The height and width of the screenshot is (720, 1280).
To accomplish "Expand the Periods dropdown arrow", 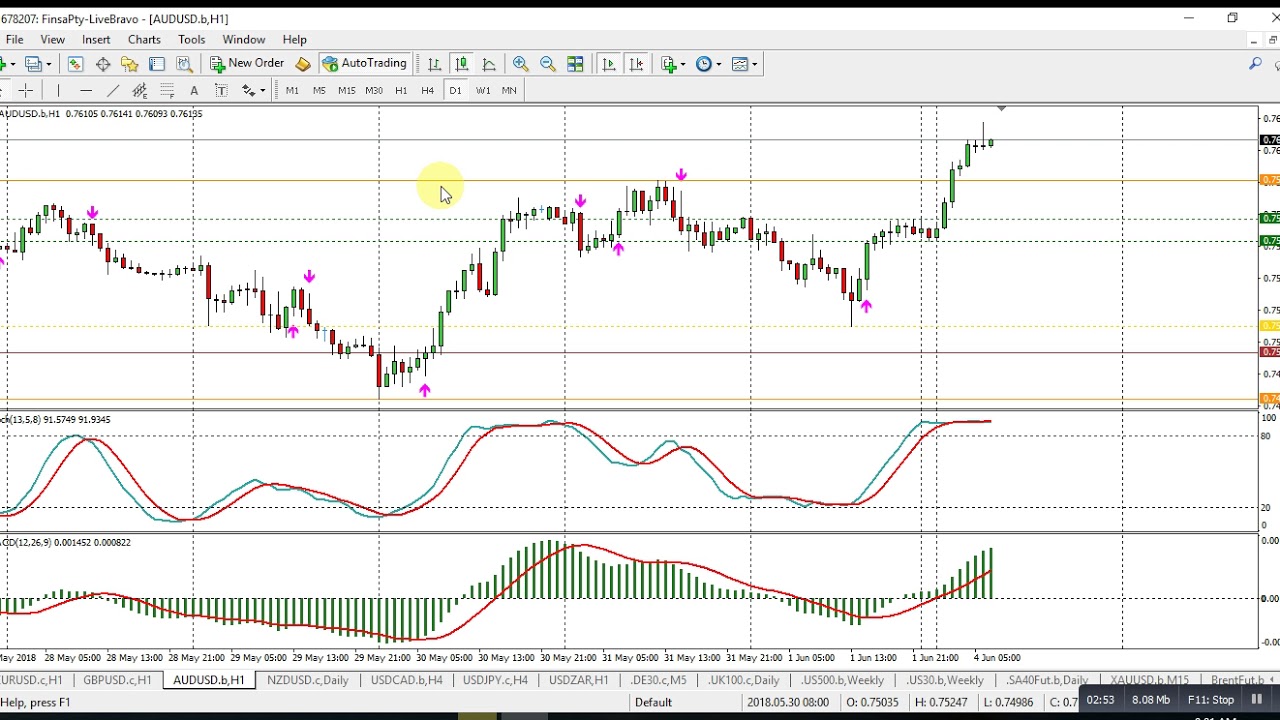I will pos(718,64).
